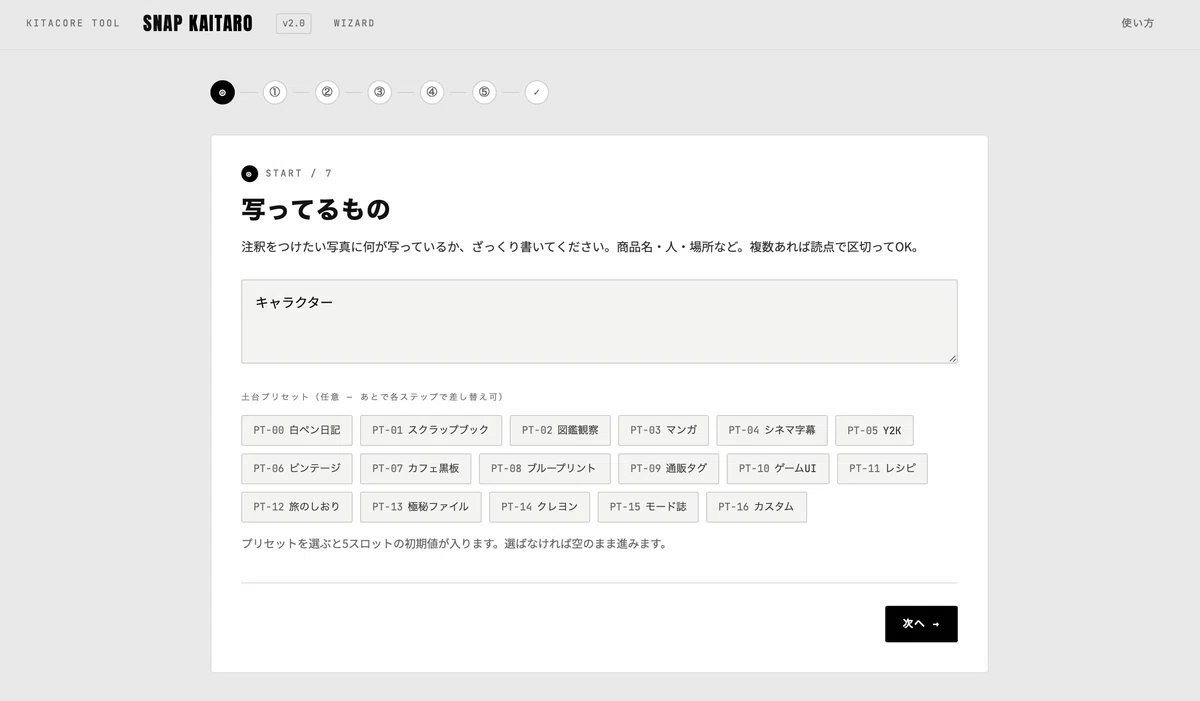Click the black circle icon beside START

pyautogui.click(x=249, y=174)
